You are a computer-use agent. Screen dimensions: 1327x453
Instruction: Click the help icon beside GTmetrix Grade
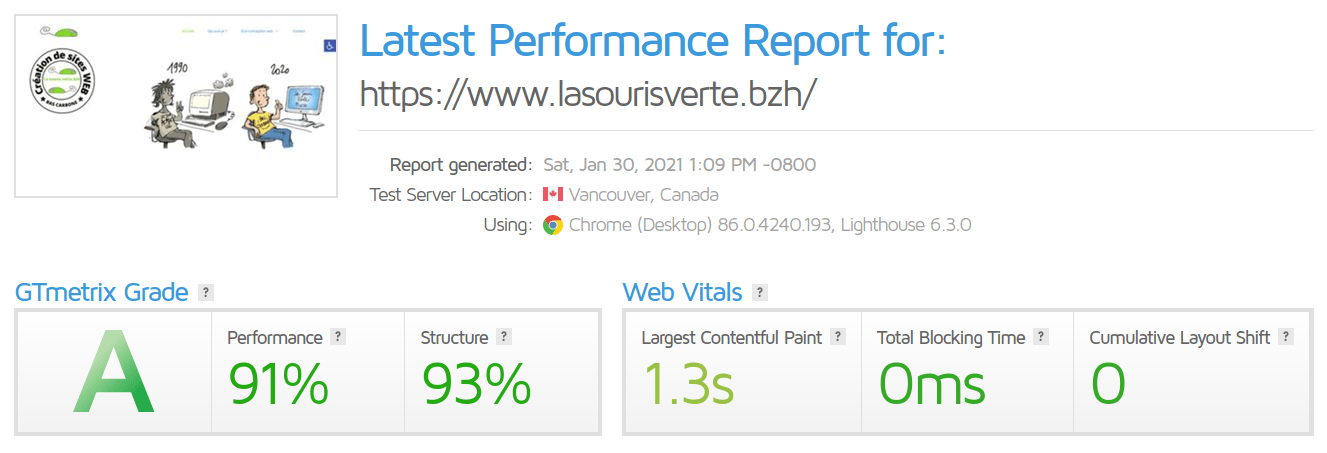point(206,293)
